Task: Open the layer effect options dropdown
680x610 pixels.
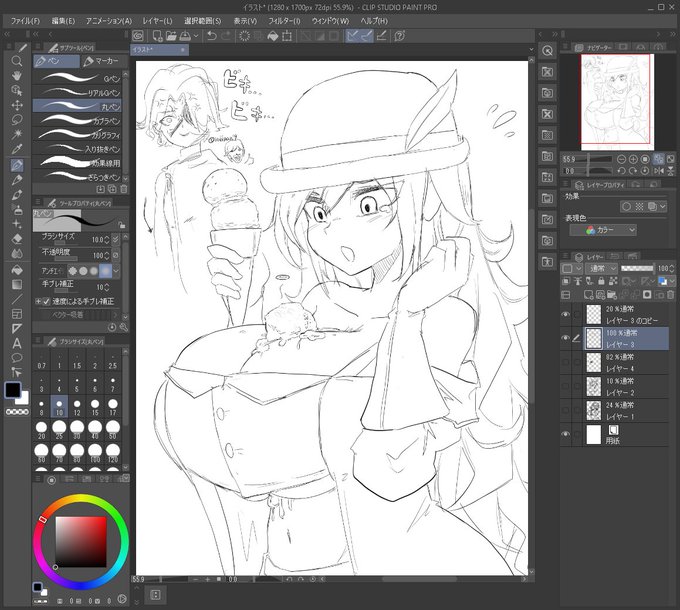Action: [x=663, y=207]
